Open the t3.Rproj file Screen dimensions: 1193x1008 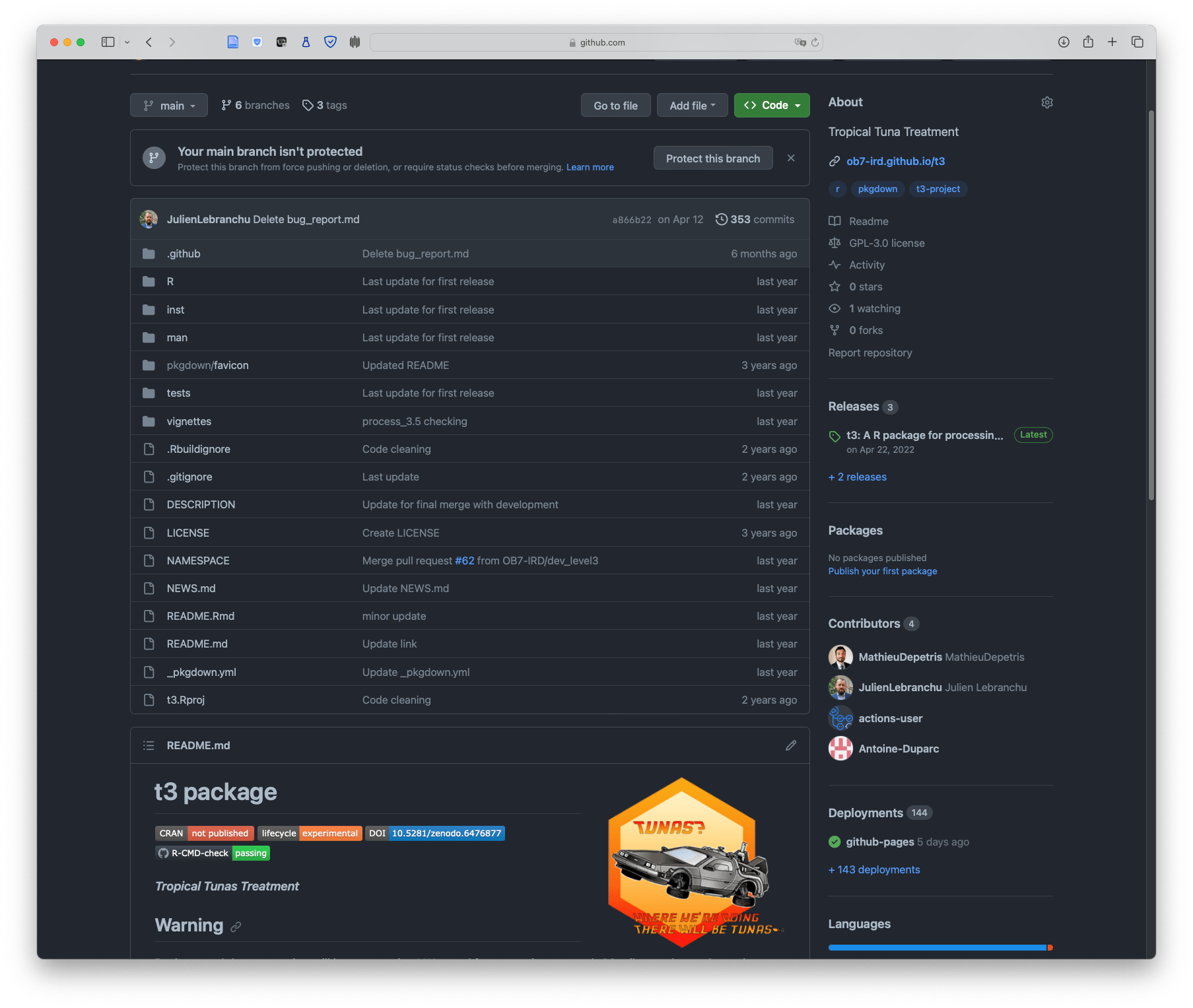point(186,700)
